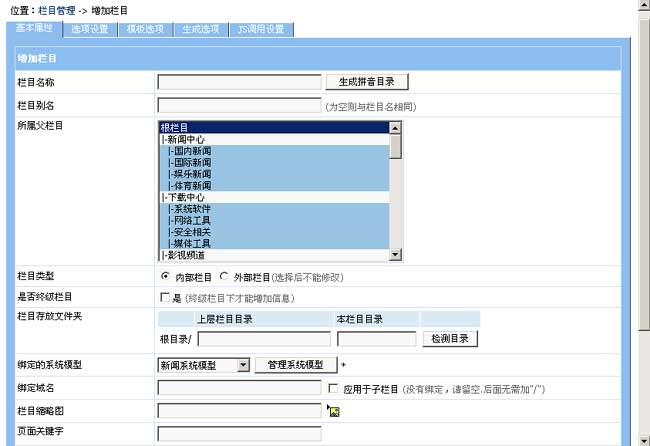The width and height of the screenshot is (650, 446).
Task: Go to the JS调用设置 tab
Action: click(261, 29)
